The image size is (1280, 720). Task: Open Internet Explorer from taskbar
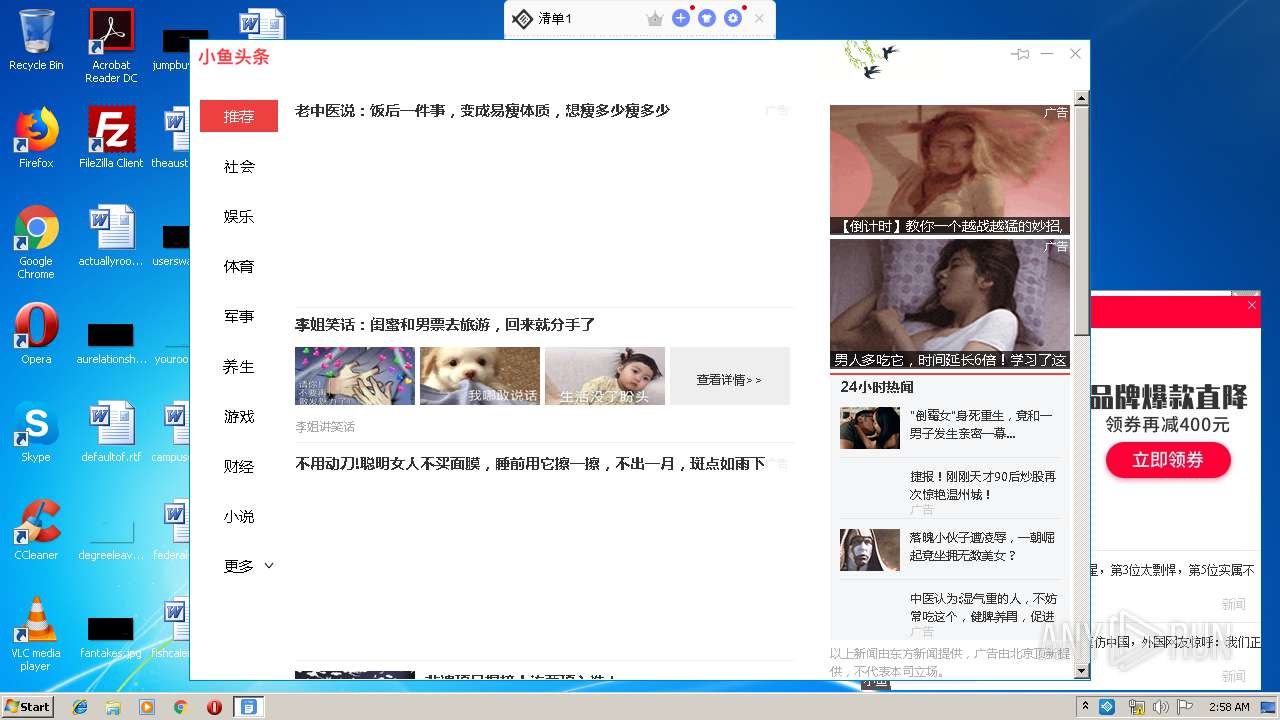click(x=80, y=707)
